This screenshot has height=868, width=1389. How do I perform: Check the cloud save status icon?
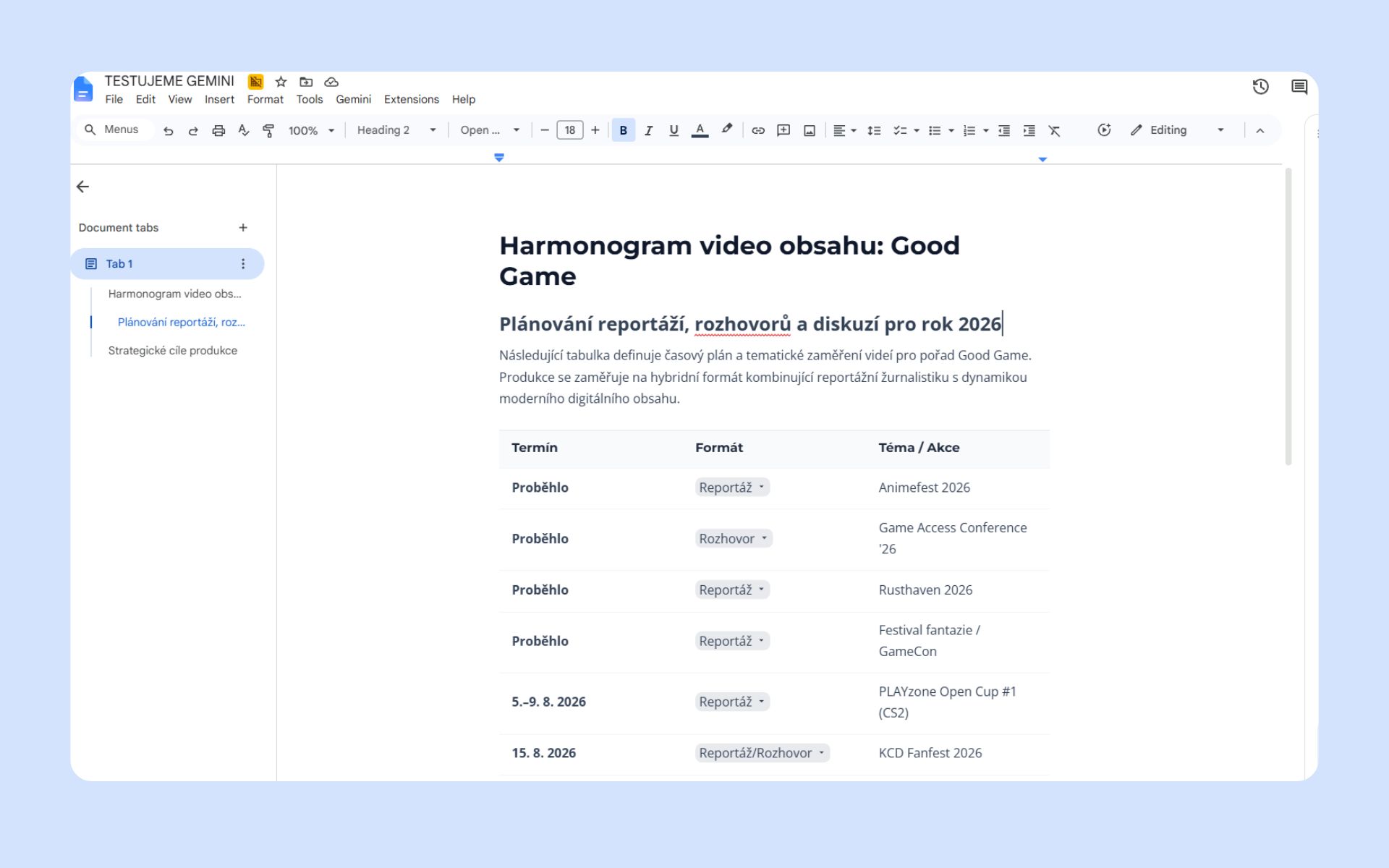(x=331, y=82)
